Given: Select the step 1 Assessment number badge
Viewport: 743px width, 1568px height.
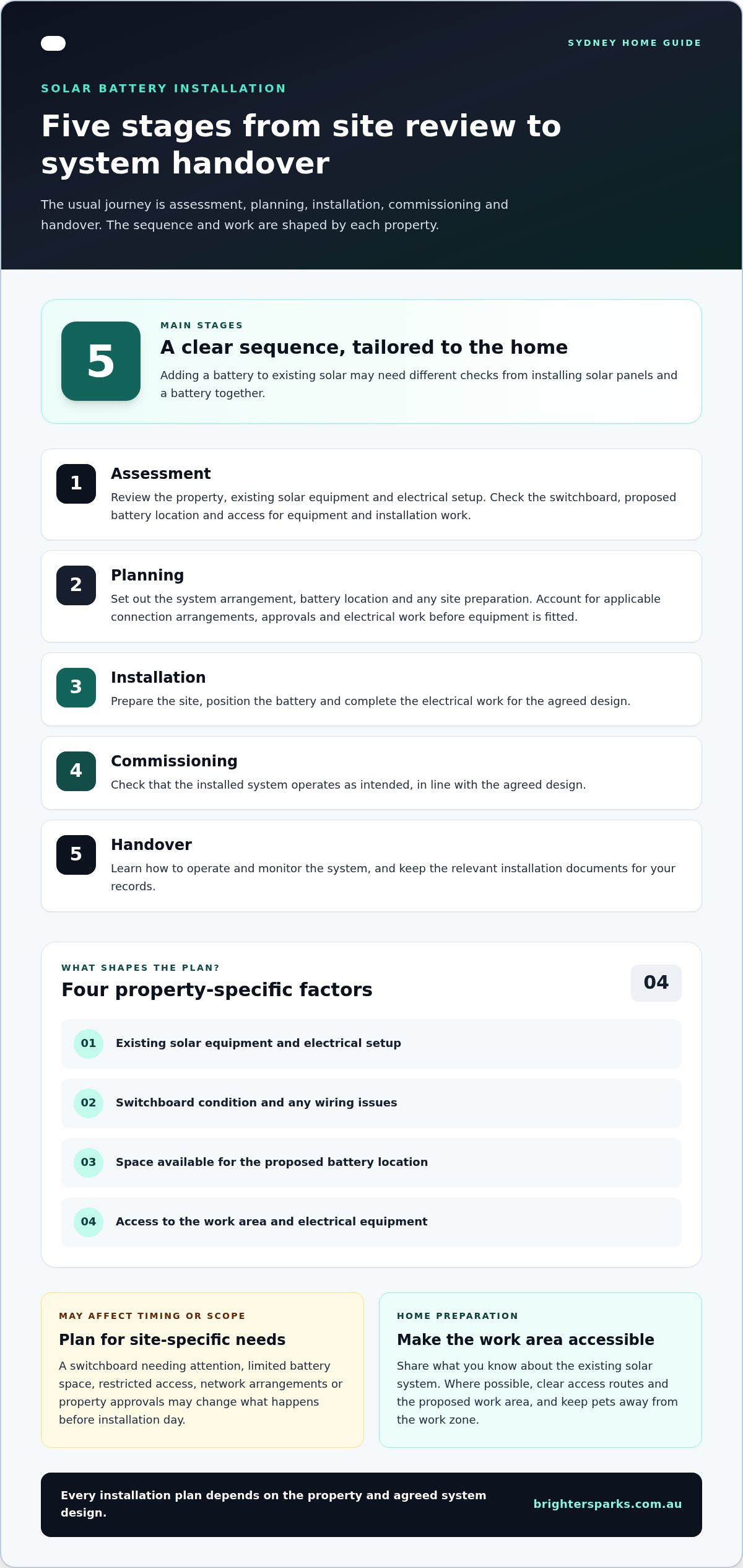Looking at the screenshot, I should click(76, 484).
